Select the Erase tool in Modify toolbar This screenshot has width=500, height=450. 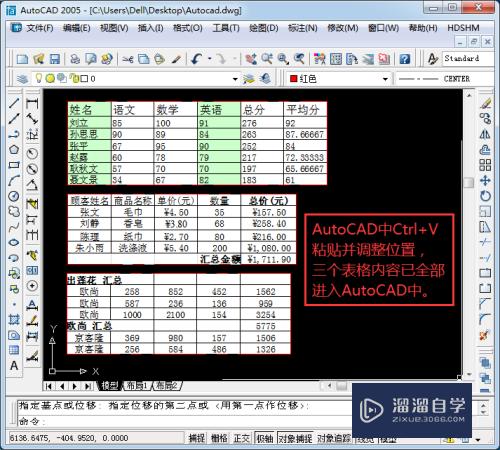(485, 103)
